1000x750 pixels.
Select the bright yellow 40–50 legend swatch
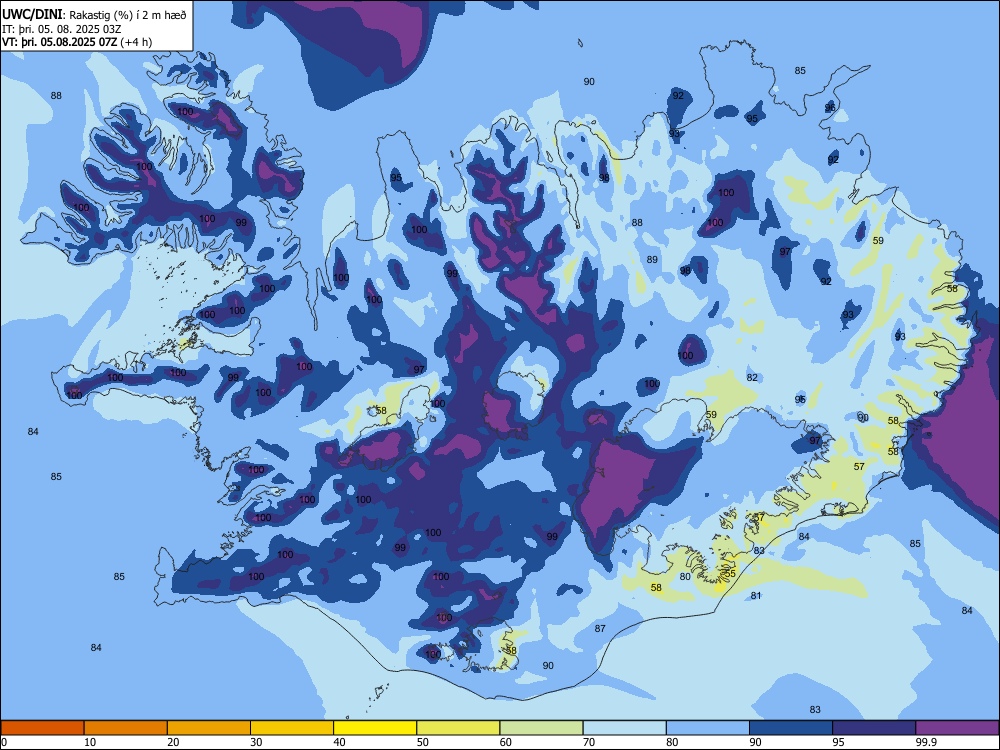[x=375, y=728]
